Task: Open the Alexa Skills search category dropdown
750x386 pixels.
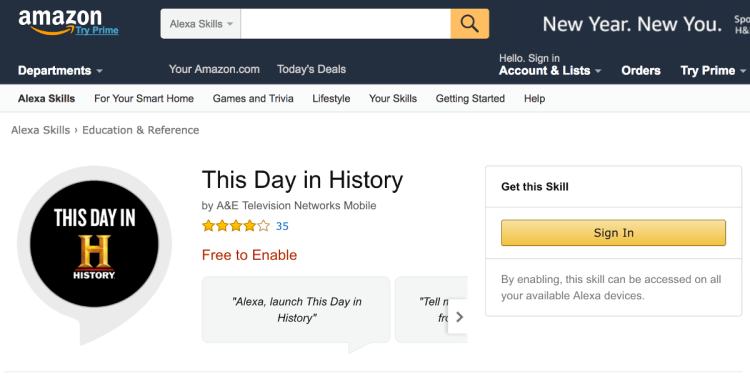Action: click(x=201, y=24)
